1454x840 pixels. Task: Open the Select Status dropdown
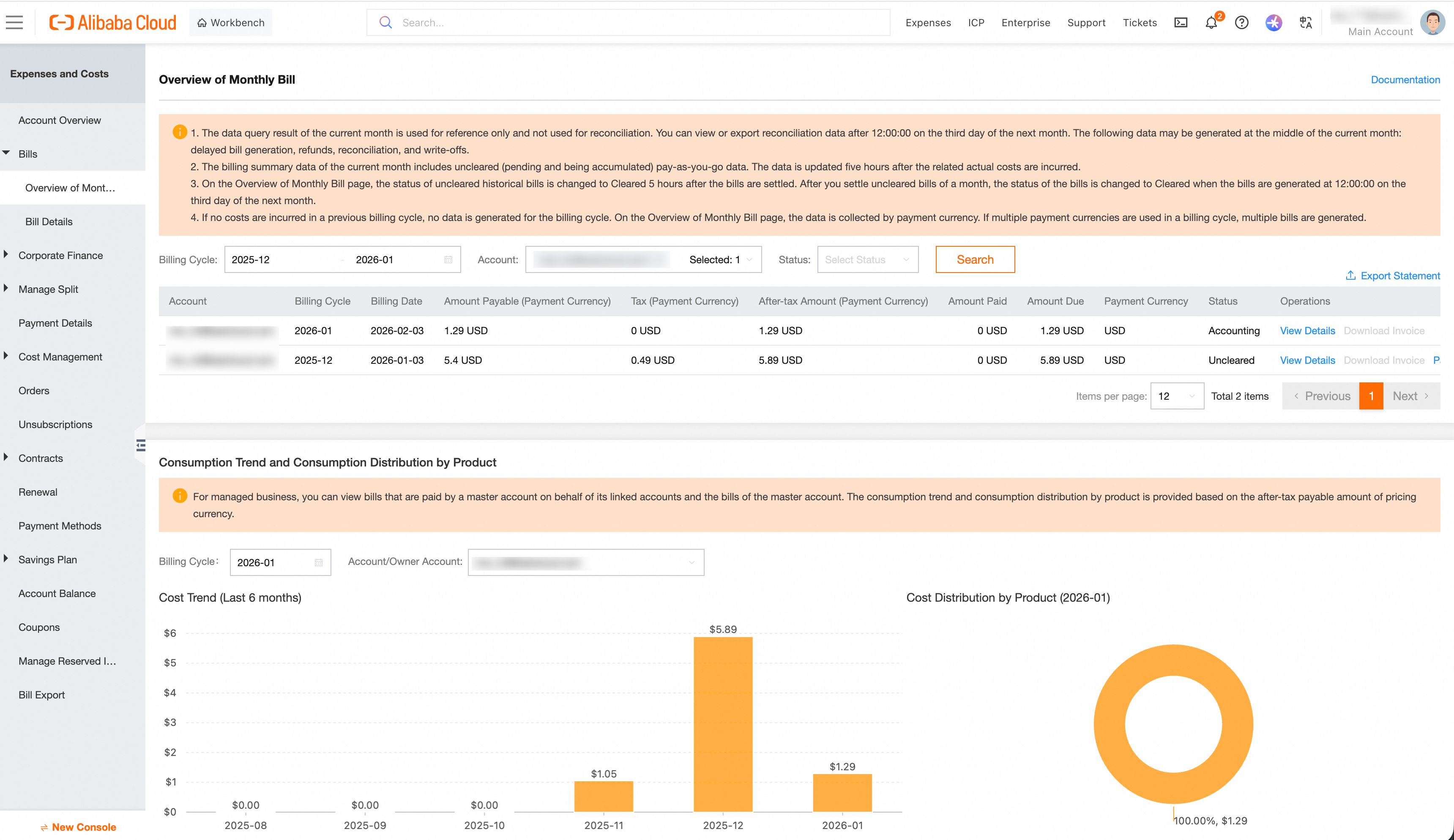[x=867, y=259]
